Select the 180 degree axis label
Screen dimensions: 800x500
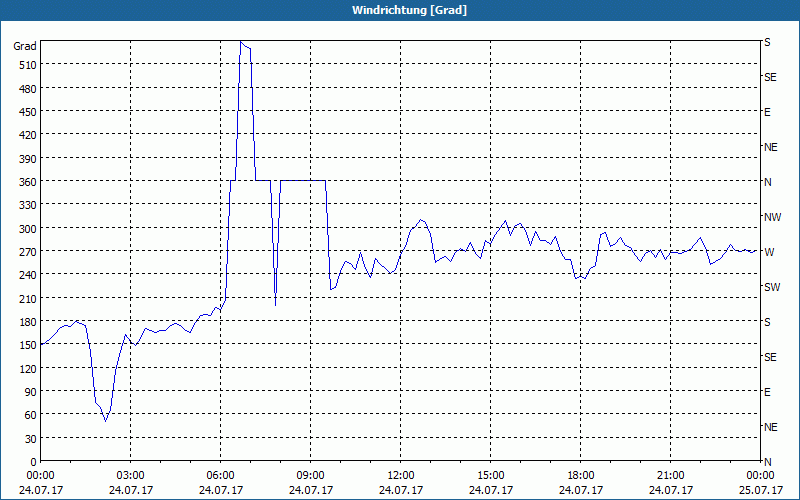click(25, 321)
